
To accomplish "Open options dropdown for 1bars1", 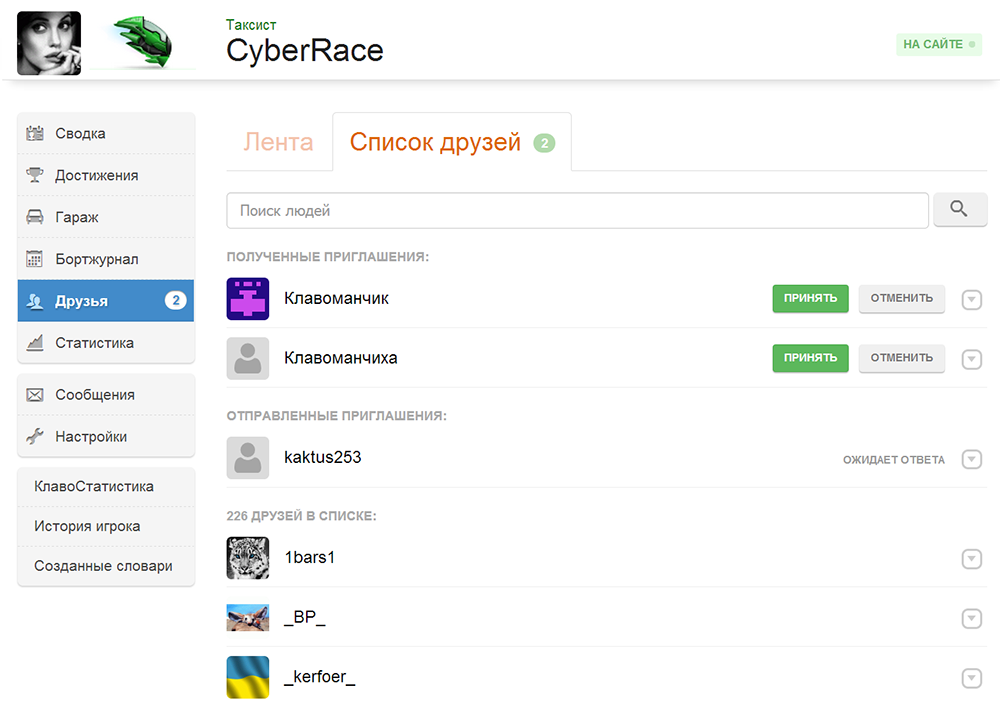I will tap(971, 559).
